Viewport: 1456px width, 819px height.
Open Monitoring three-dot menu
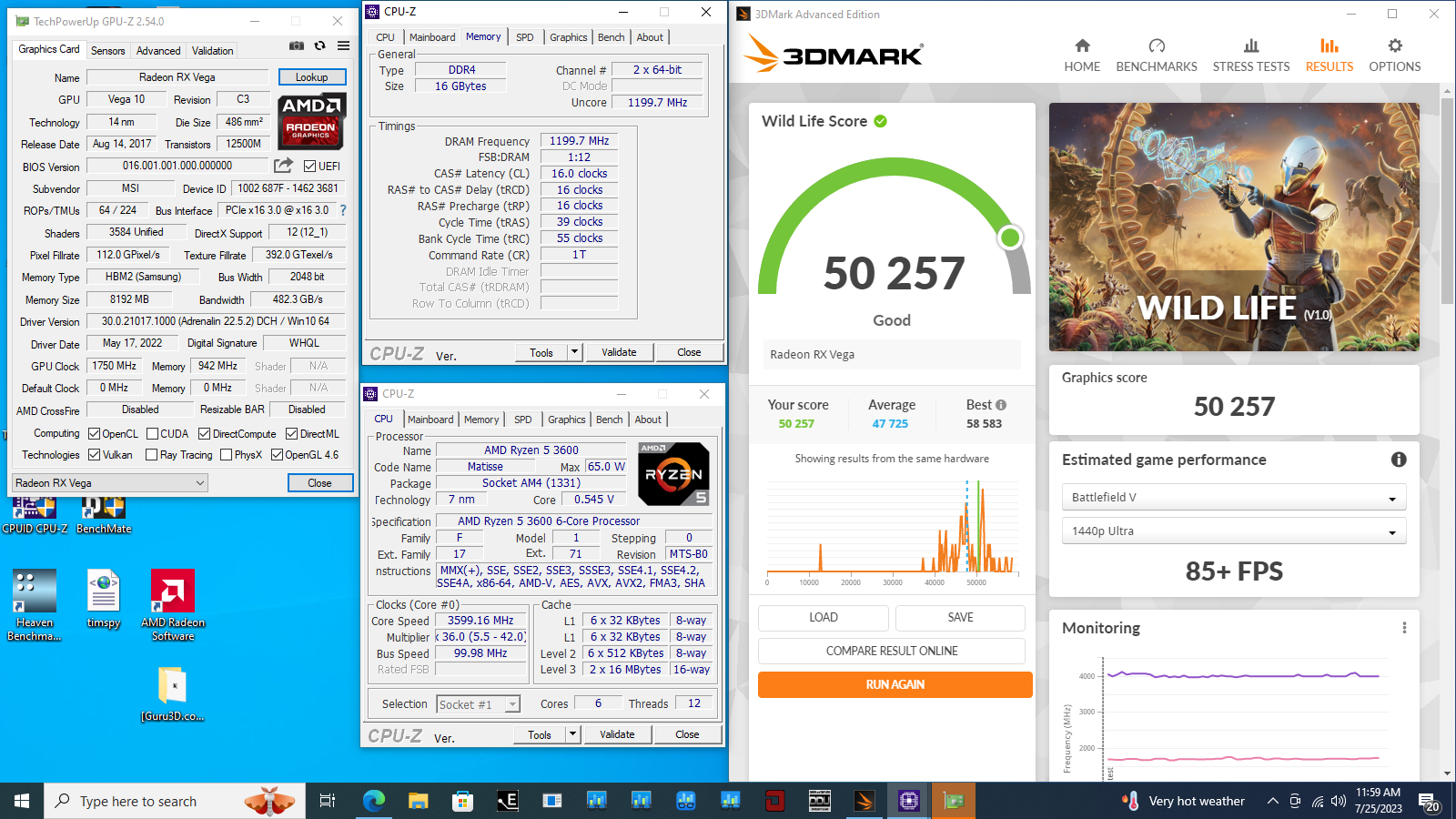point(1404,628)
